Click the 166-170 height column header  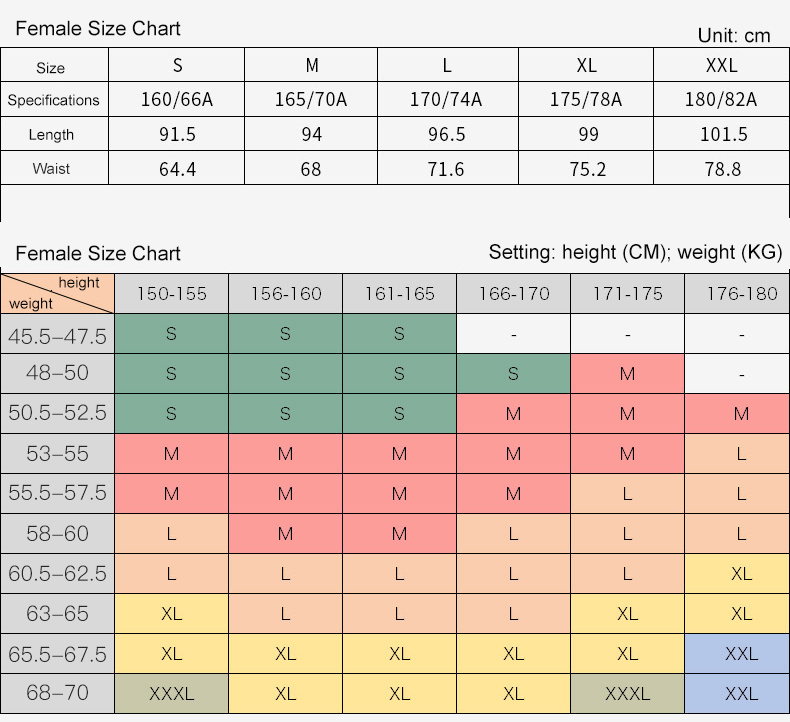tap(514, 294)
